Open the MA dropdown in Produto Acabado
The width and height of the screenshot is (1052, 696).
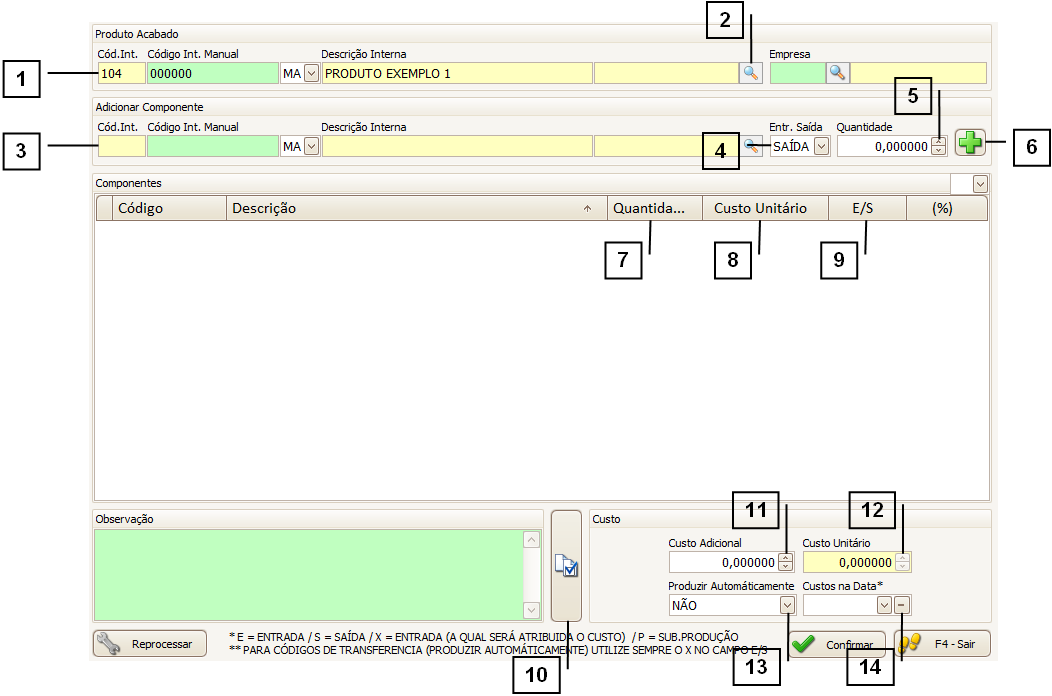(310, 73)
